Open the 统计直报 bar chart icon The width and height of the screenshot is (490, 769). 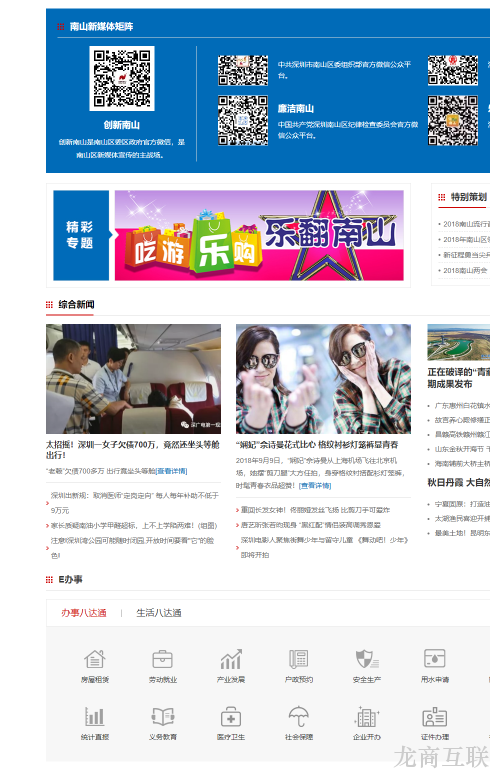point(95,717)
